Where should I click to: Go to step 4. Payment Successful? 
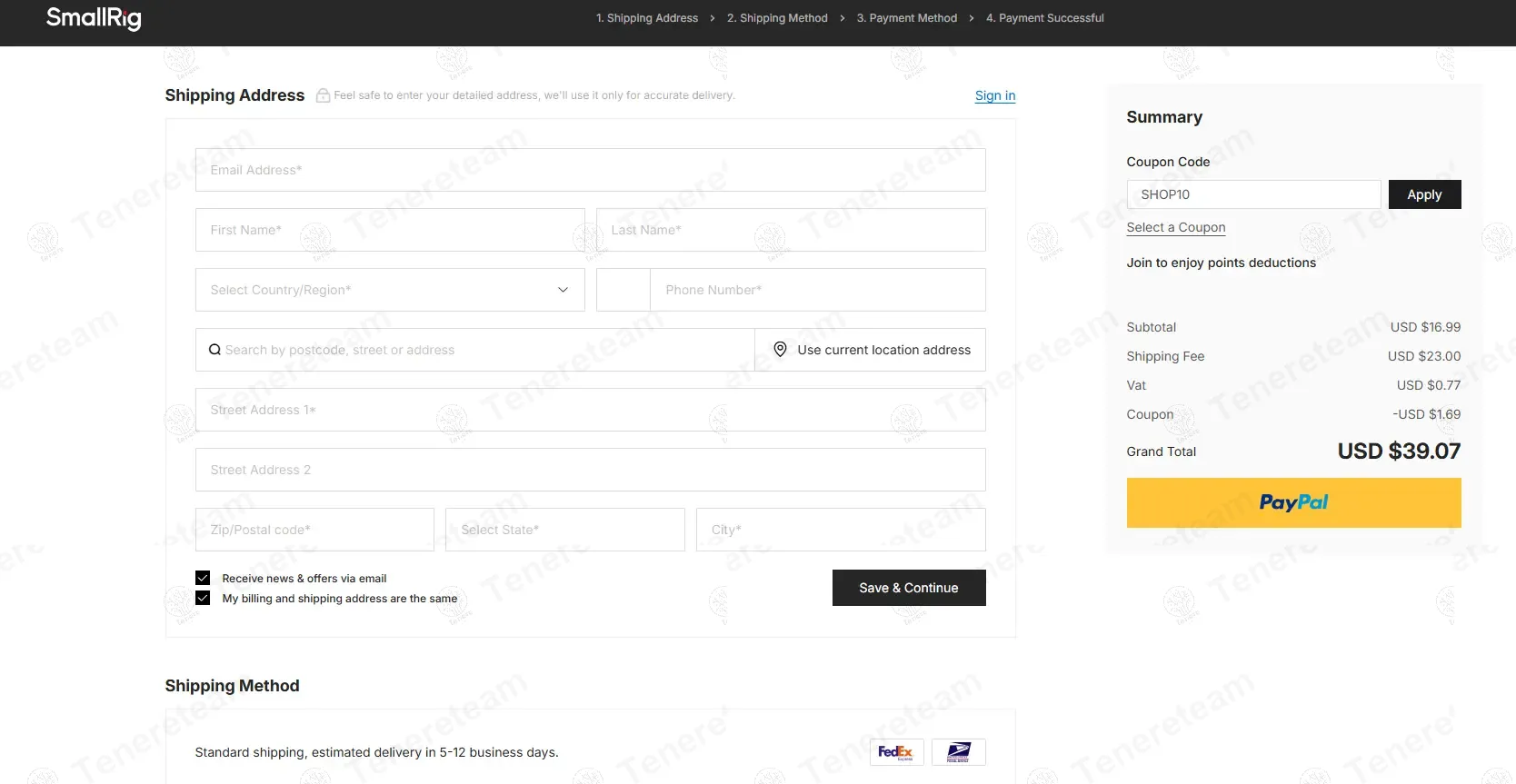(x=1045, y=18)
